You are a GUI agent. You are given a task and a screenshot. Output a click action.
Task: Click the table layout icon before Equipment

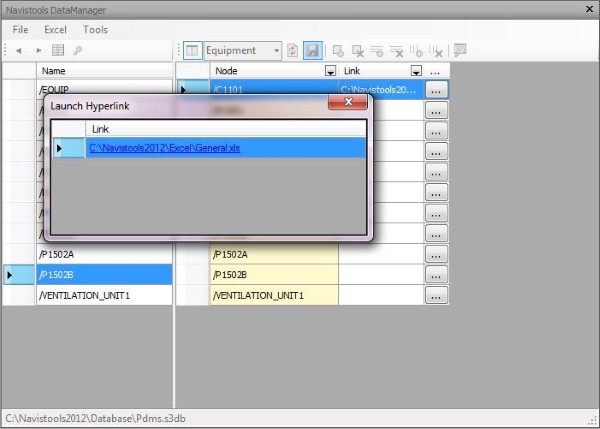pos(193,50)
